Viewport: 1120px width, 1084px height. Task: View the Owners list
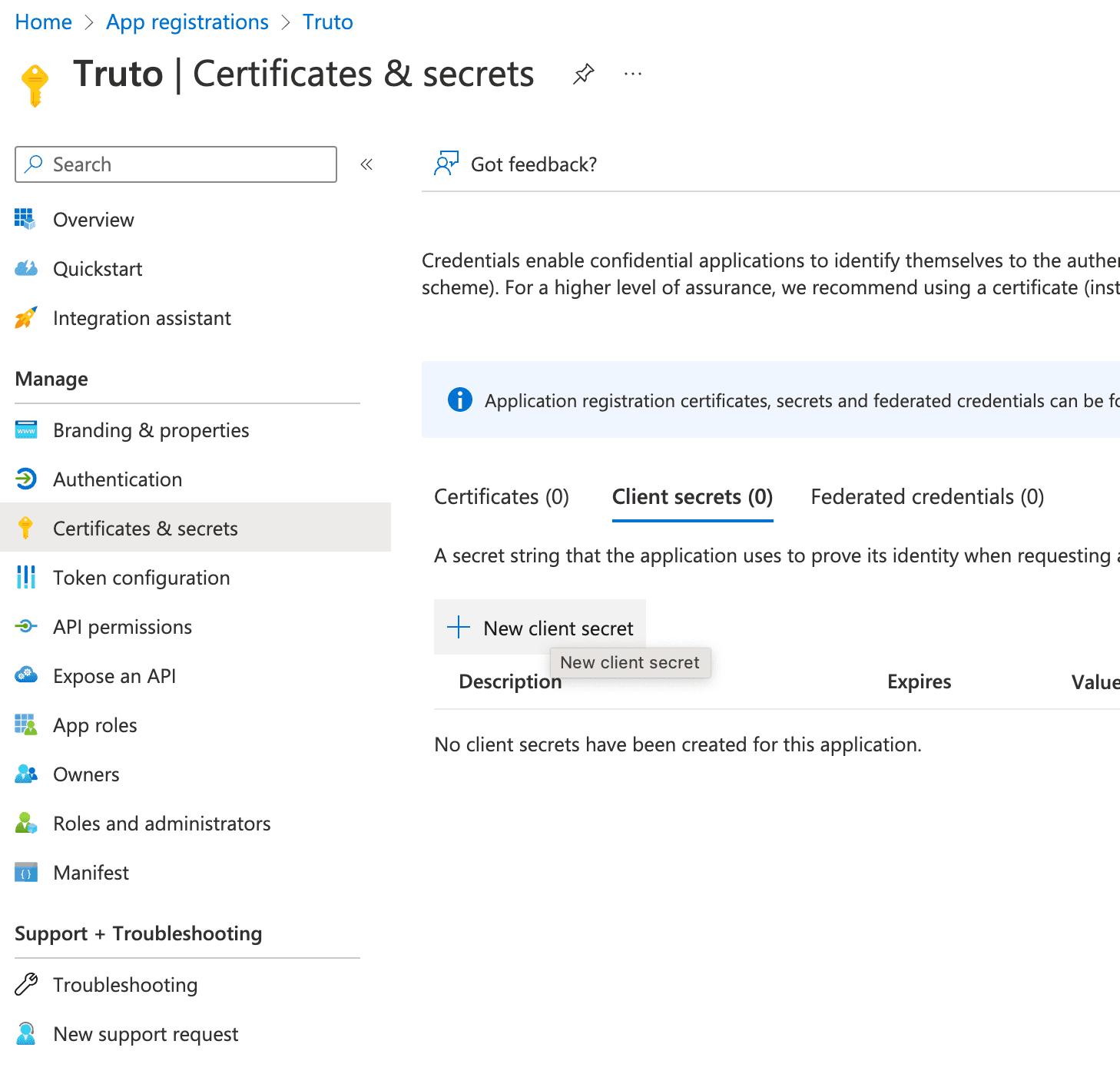click(x=86, y=774)
